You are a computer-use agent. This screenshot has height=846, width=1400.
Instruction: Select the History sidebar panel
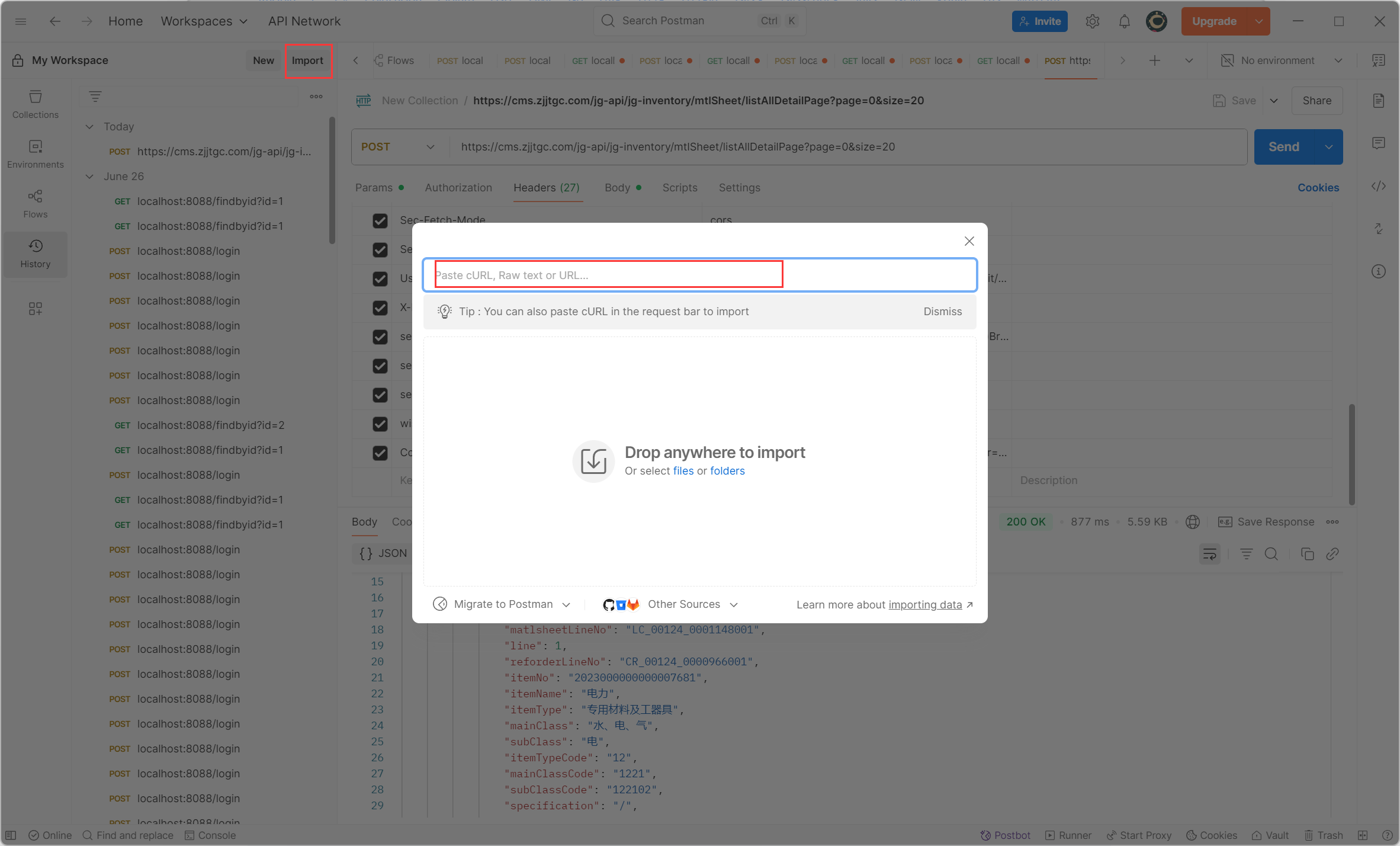click(x=36, y=254)
